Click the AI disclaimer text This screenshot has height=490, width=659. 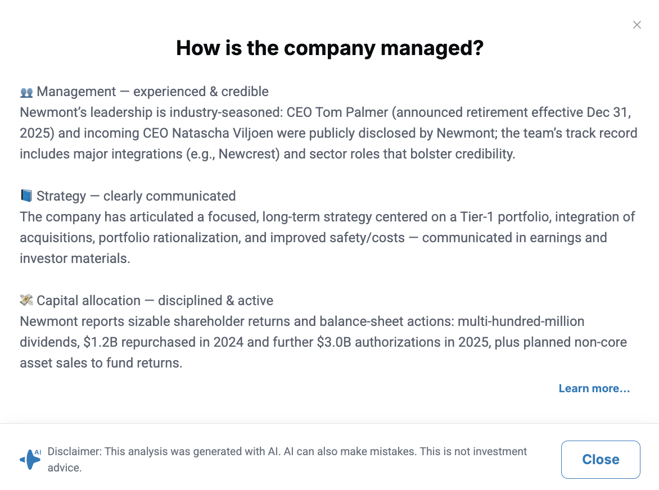(x=287, y=459)
